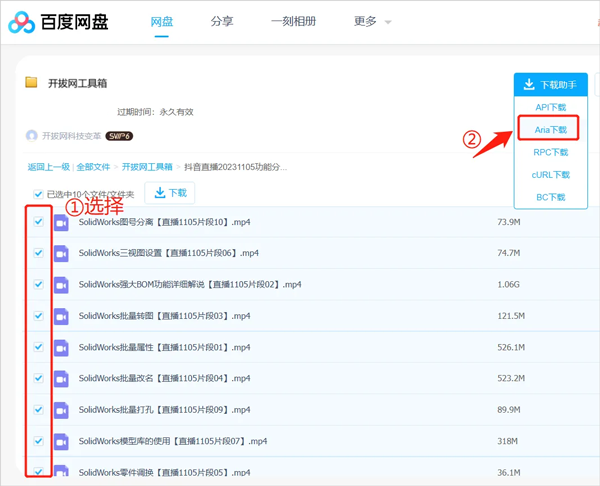Choose API下载 from download helper menu

[551, 107]
